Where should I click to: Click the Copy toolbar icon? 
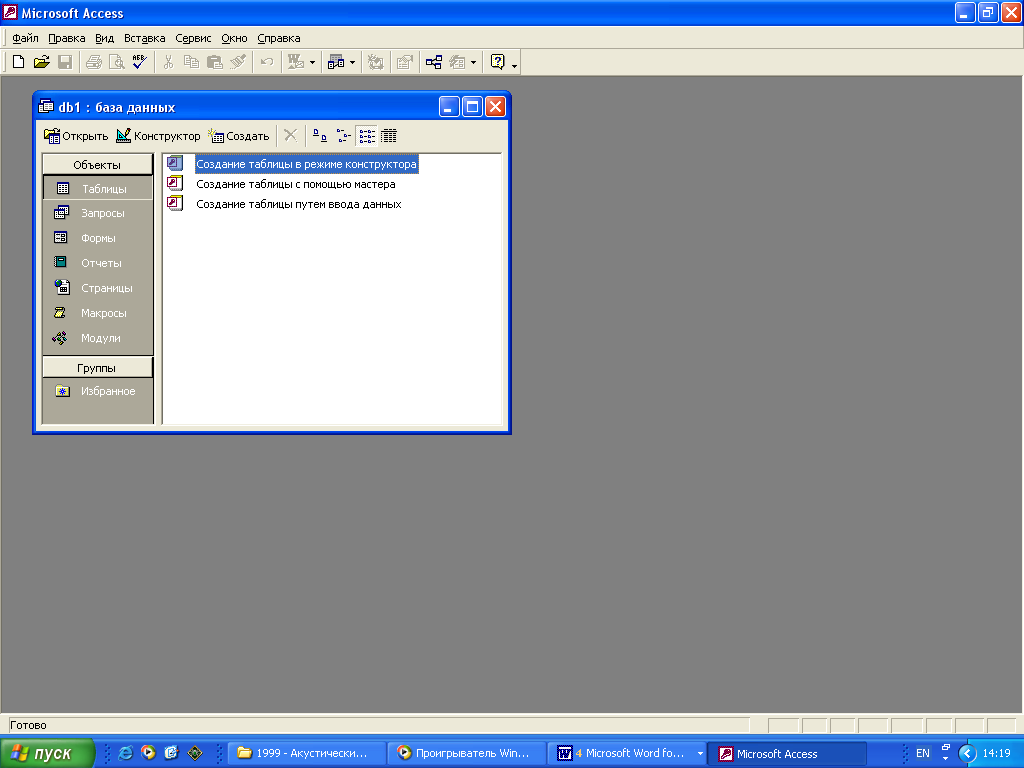(x=191, y=62)
